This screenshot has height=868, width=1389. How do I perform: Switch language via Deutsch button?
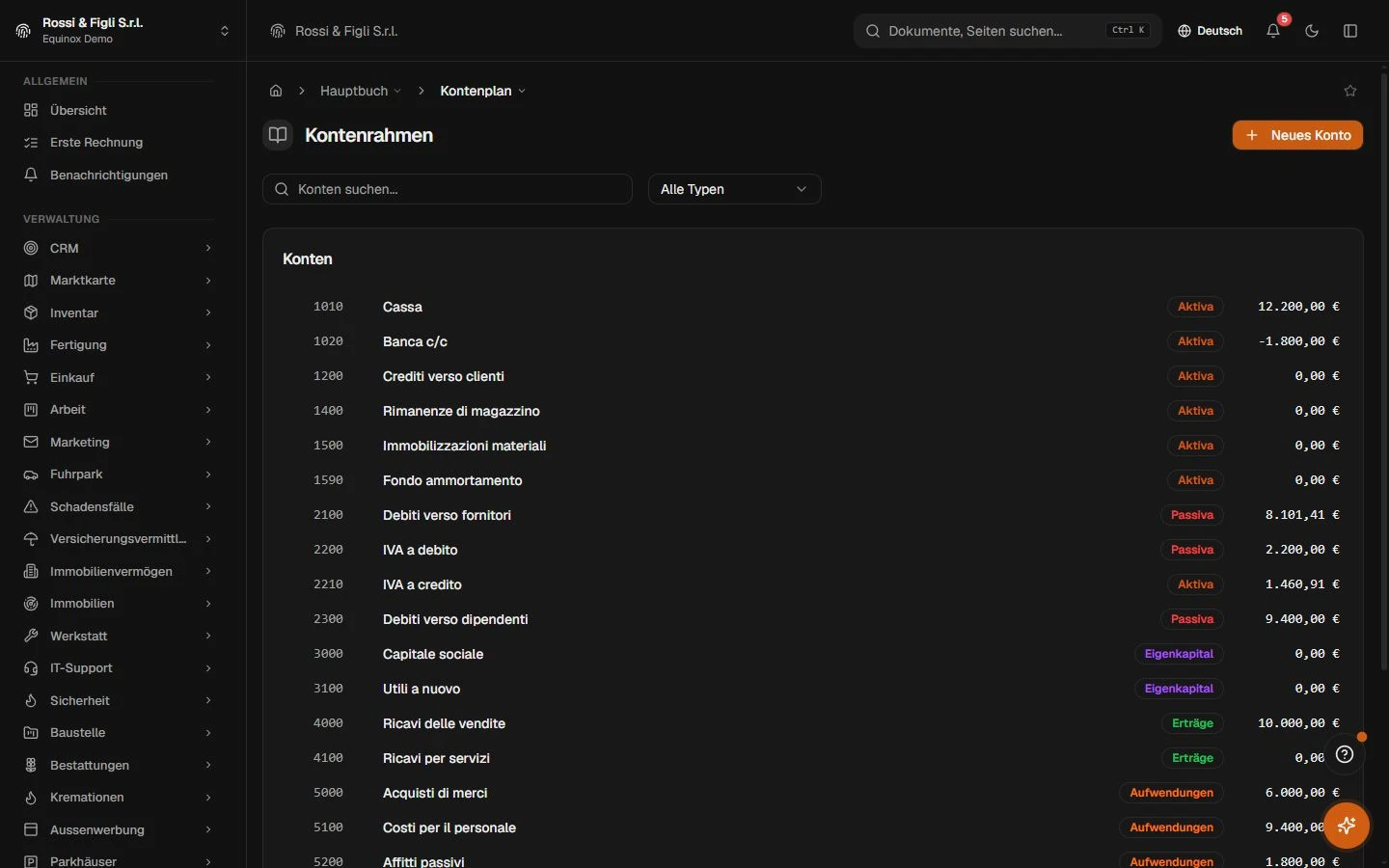1211,31
